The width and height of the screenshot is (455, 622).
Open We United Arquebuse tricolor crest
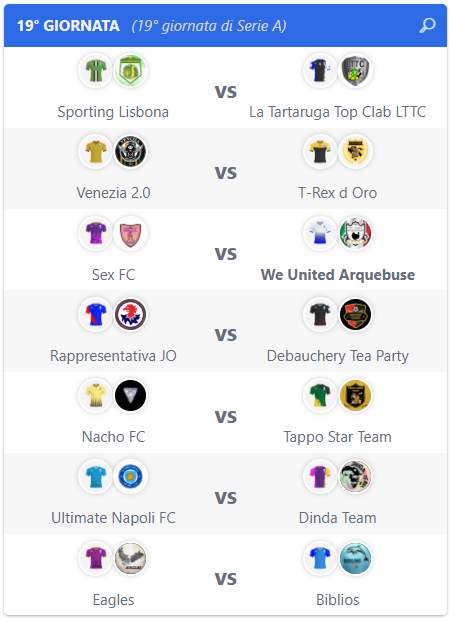(x=355, y=233)
